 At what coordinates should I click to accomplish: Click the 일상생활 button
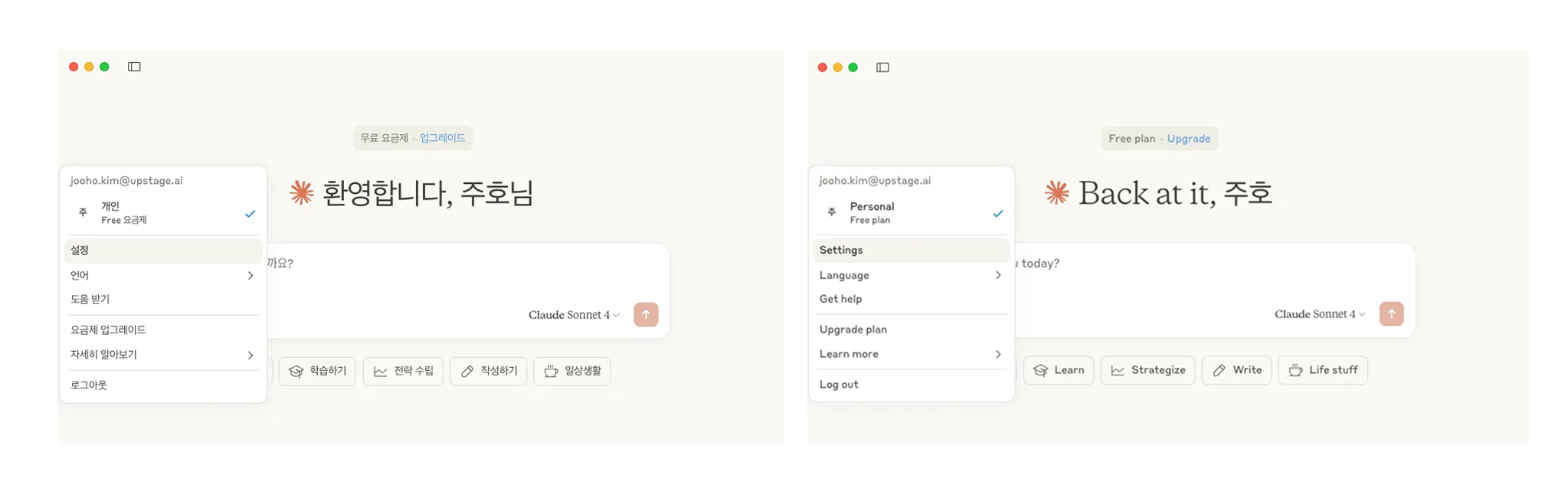[571, 371]
